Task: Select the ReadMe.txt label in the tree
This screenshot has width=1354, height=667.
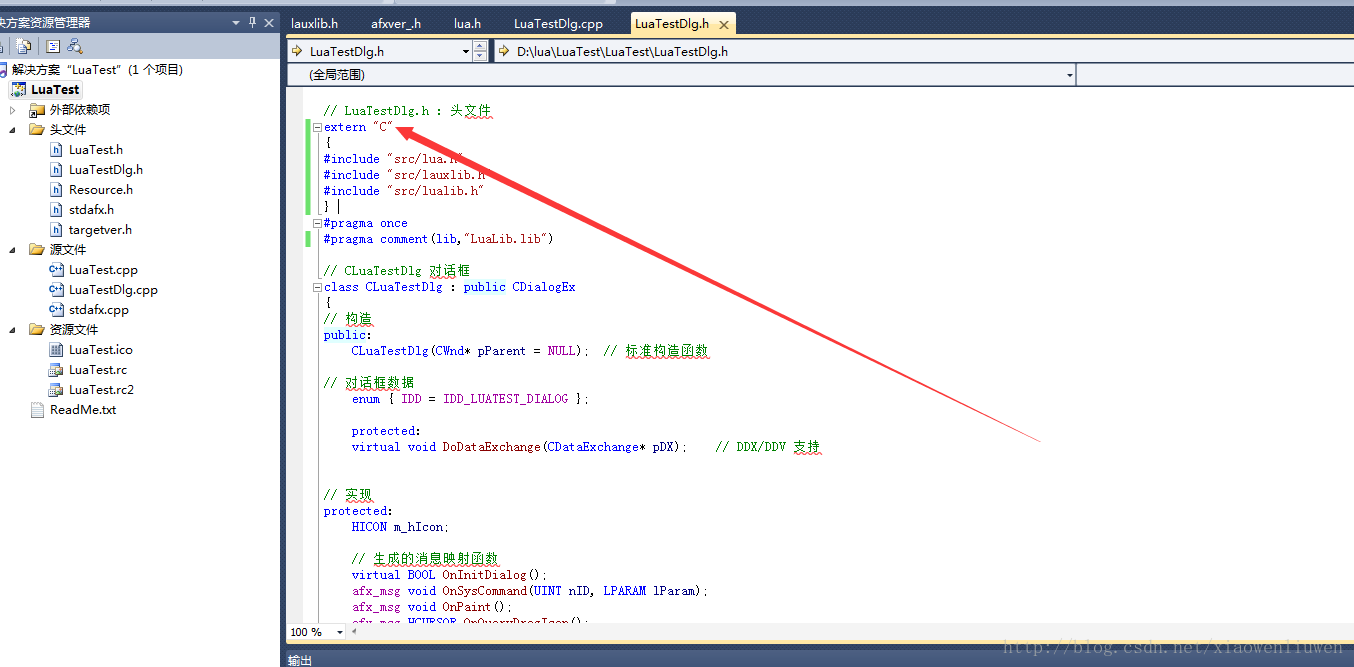Action: 83,409
